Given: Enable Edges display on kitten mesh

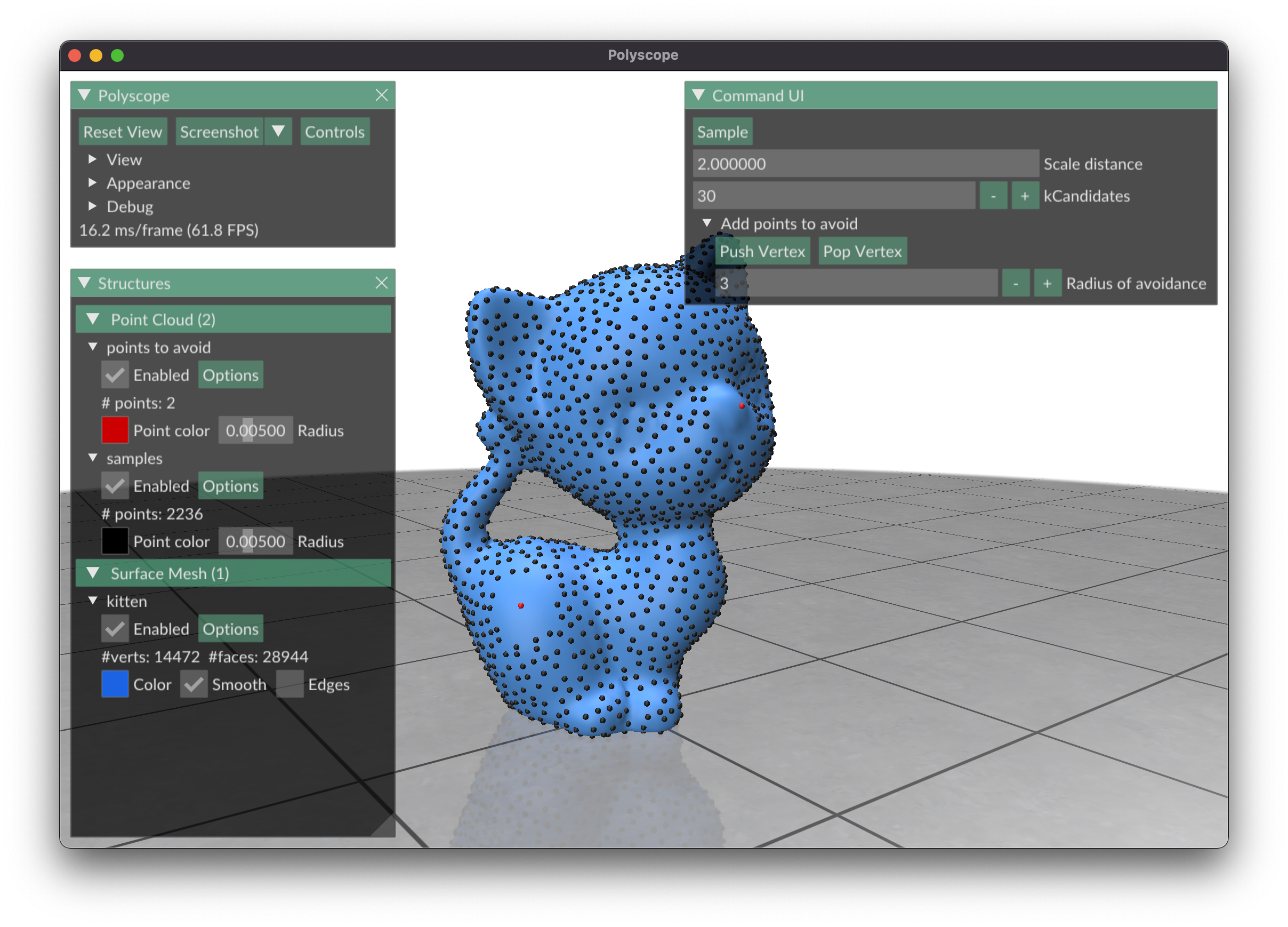Looking at the screenshot, I should click(x=290, y=684).
